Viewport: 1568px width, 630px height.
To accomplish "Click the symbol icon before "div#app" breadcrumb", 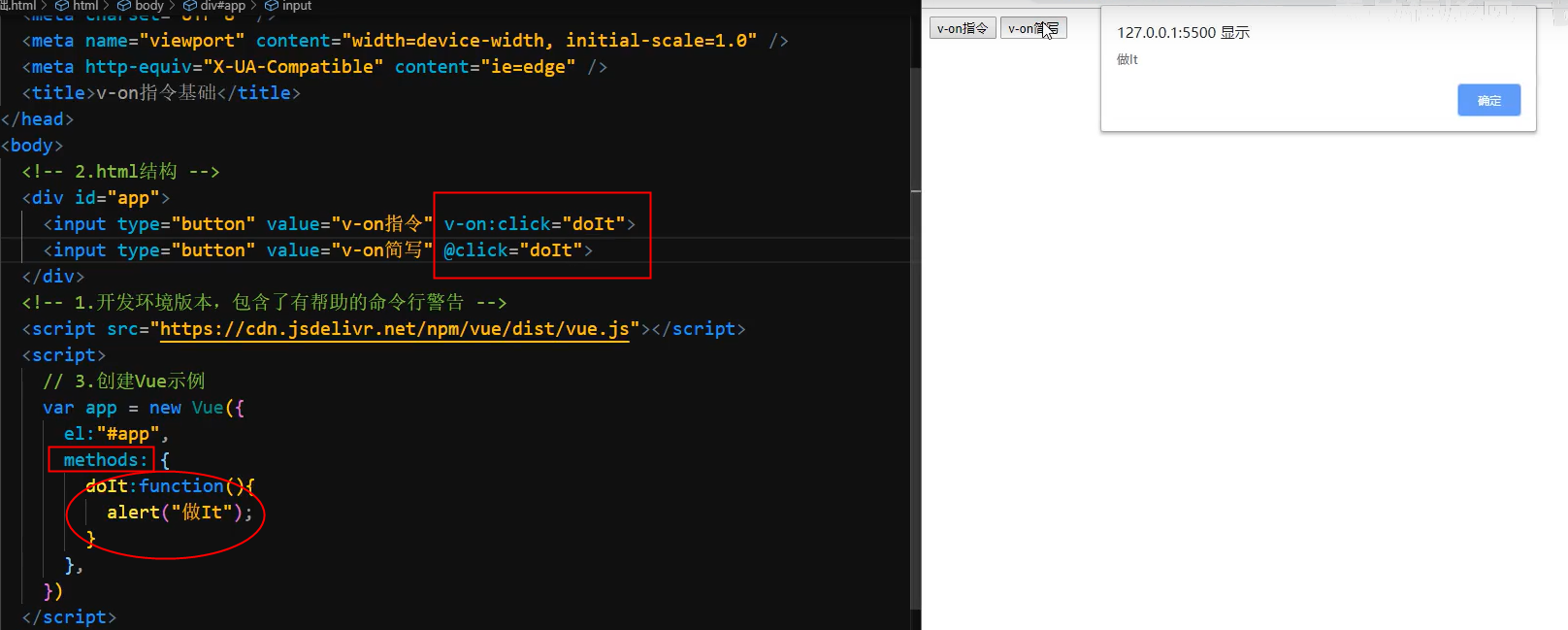I will tap(190, 6).
